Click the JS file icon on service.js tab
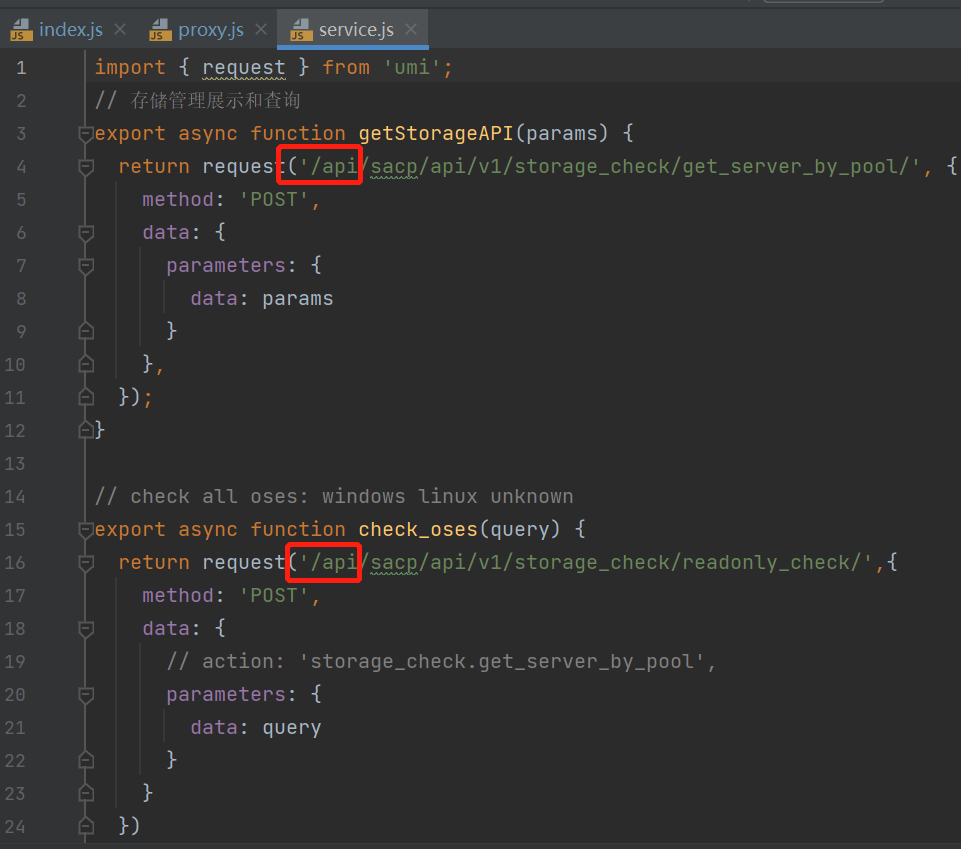Screen dimensions: 961x849 click(301, 29)
